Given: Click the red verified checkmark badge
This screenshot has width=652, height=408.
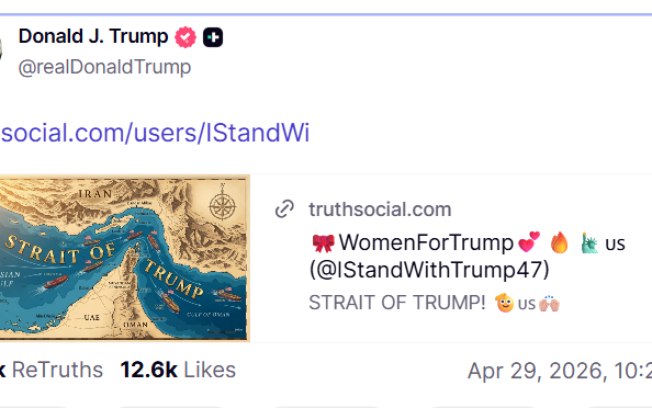Looking at the screenshot, I should click(186, 38).
